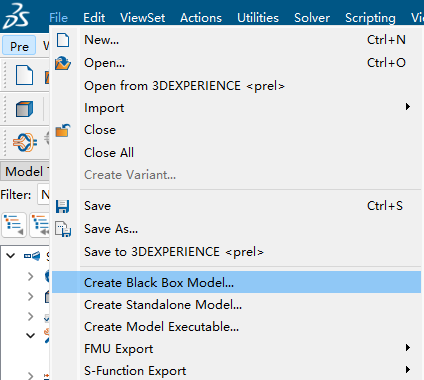Collapse the top-level tree node
This screenshot has width=424, height=380.
(11, 256)
